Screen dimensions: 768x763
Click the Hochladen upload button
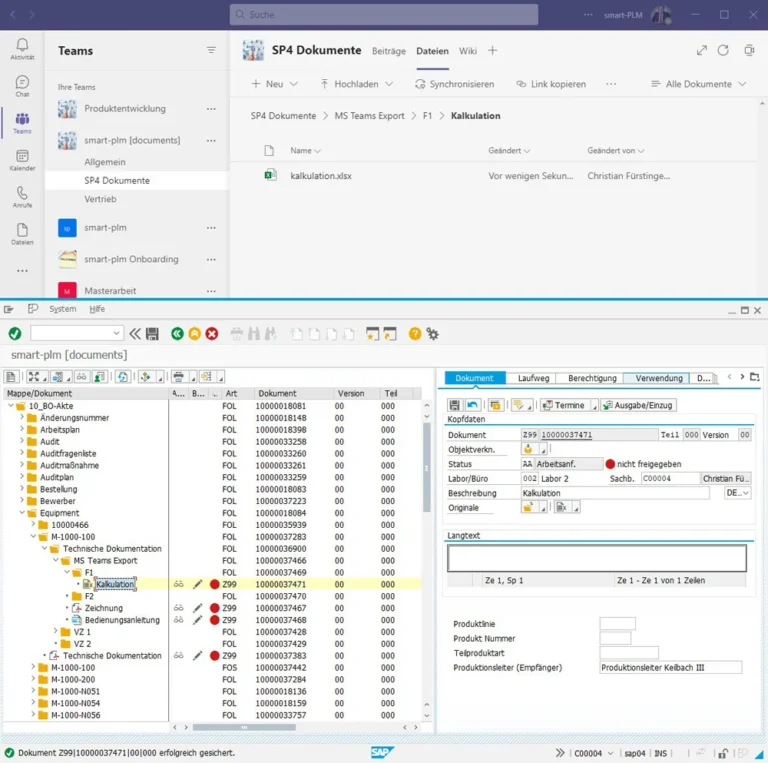pyautogui.click(x=357, y=84)
